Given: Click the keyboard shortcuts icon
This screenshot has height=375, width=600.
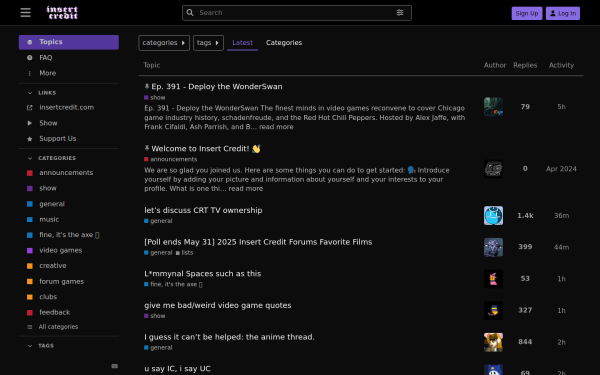Looking at the screenshot, I should (114, 366).
